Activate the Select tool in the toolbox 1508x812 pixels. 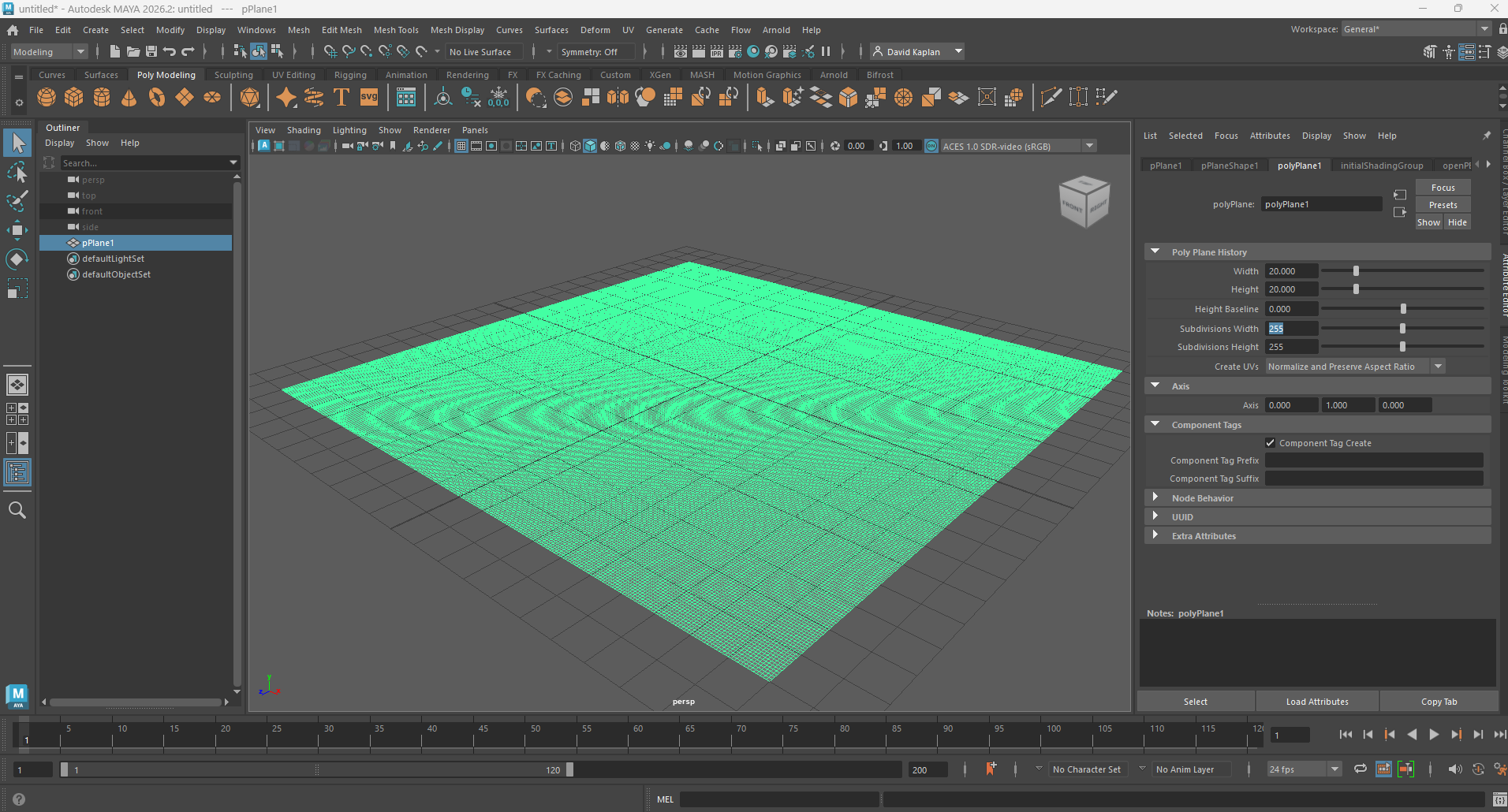pyautogui.click(x=17, y=143)
